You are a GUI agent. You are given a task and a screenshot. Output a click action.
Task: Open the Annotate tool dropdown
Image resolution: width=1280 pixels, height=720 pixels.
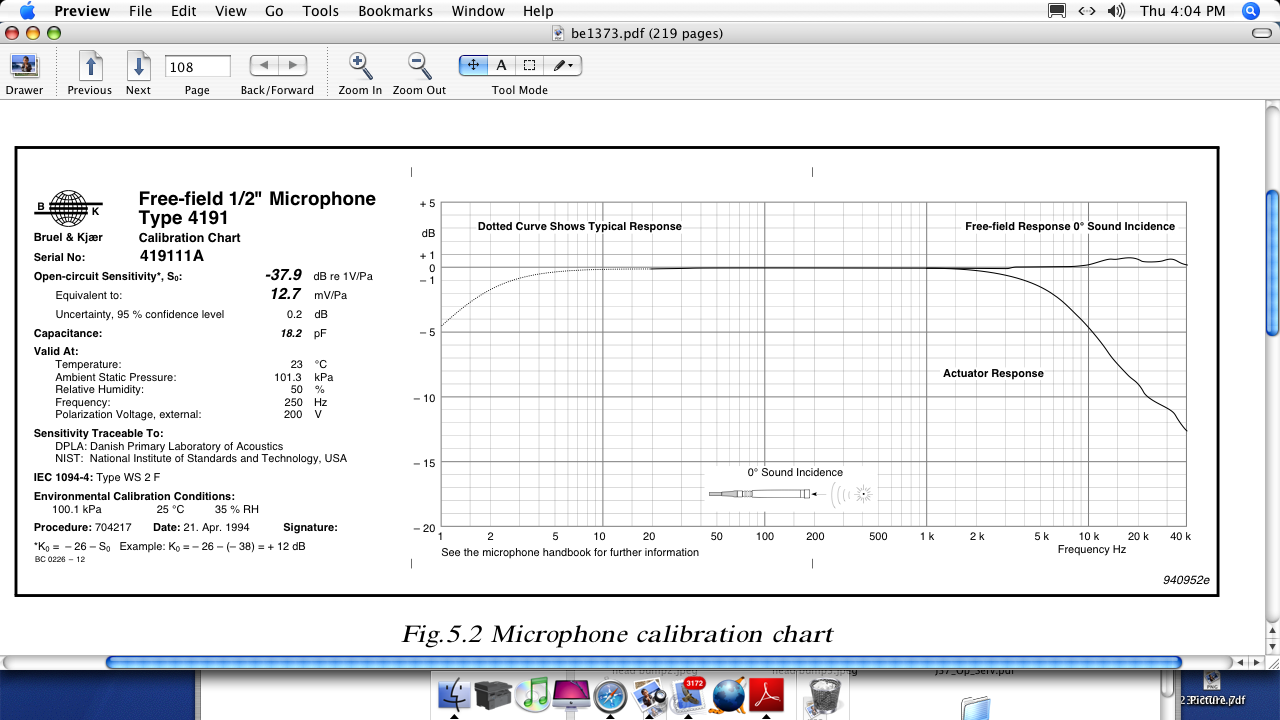[x=563, y=66]
